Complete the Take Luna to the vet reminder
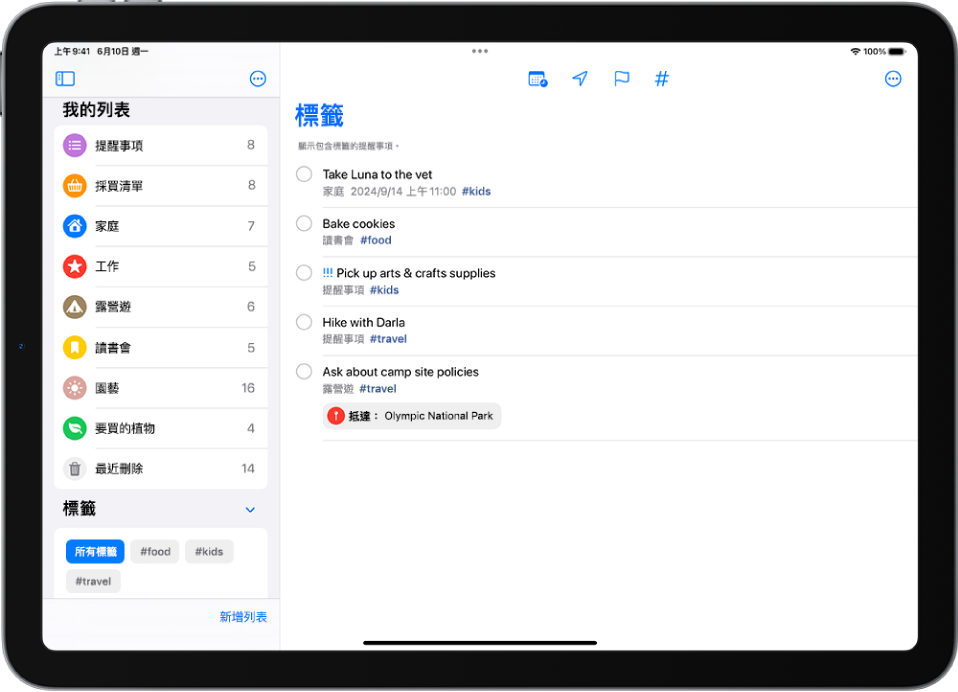The image size is (958, 692). pyautogui.click(x=304, y=174)
